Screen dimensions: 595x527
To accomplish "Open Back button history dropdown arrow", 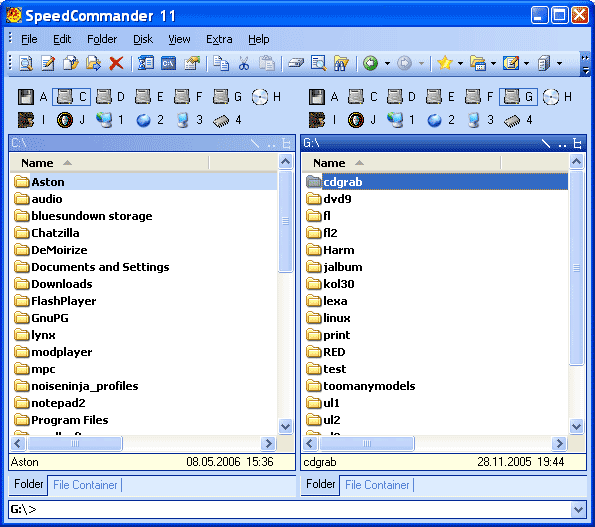I will point(387,63).
